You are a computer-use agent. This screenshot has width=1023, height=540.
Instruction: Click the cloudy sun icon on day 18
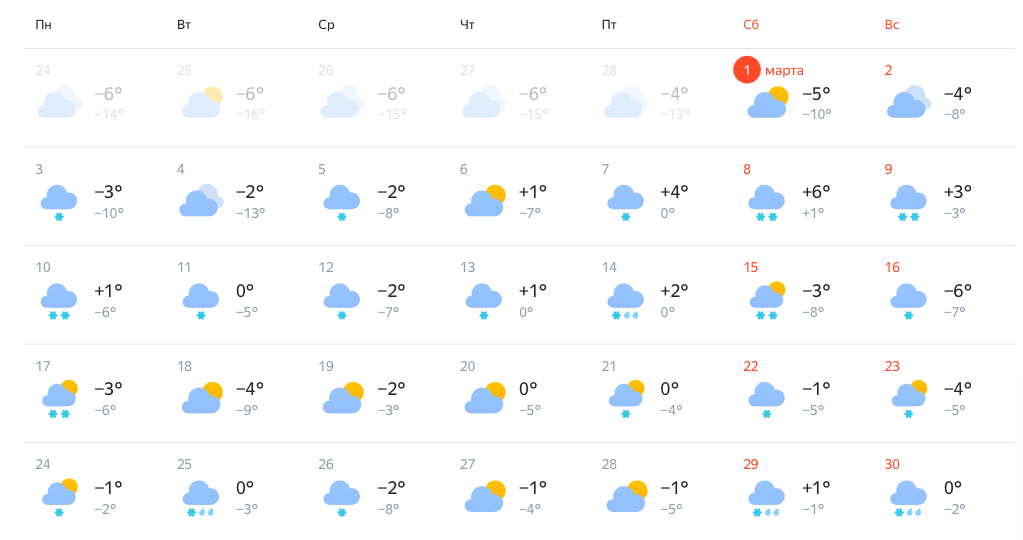[x=202, y=398]
